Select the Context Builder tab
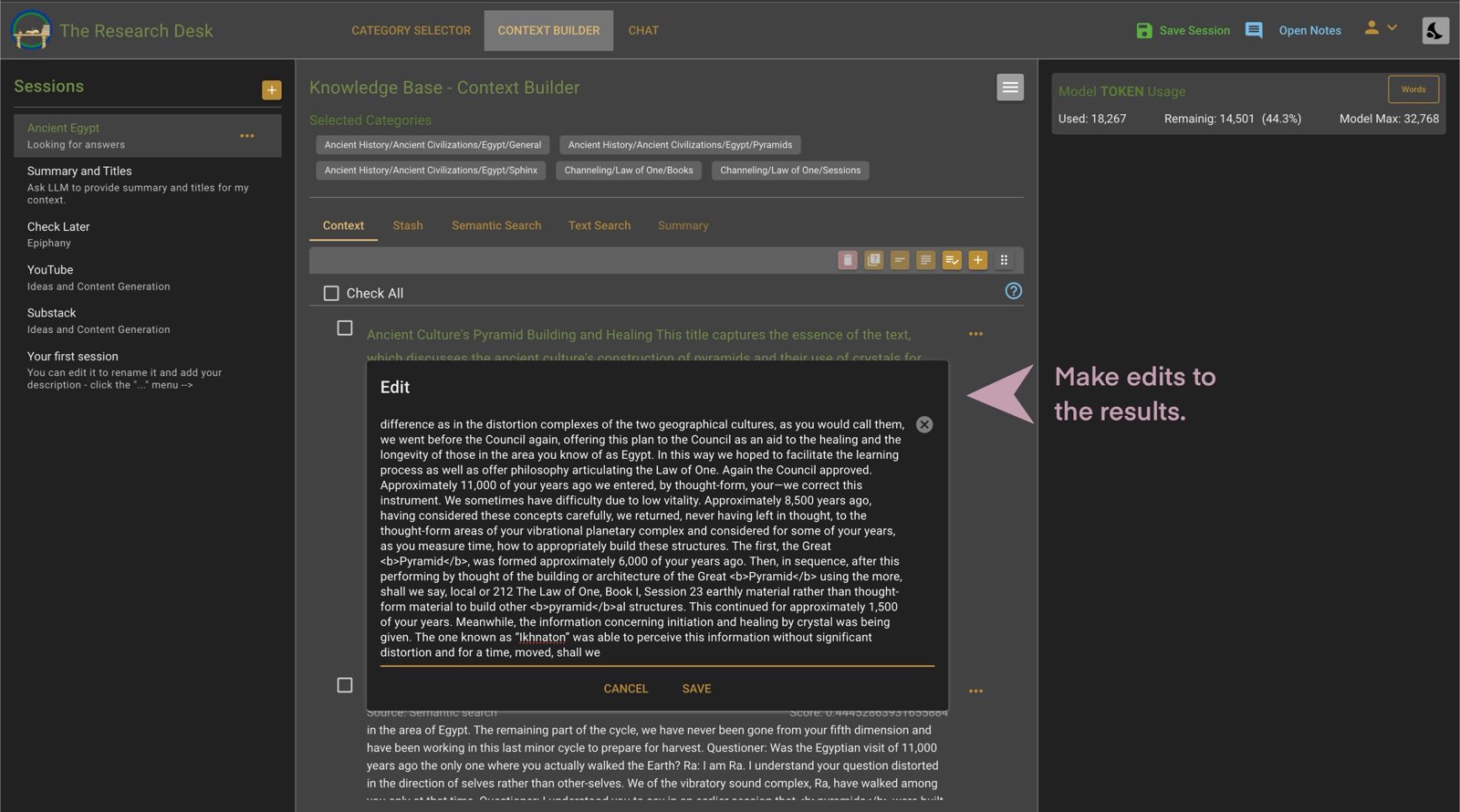Image resolution: width=1460 pixels, height=812 pixels. click(548, 30)
